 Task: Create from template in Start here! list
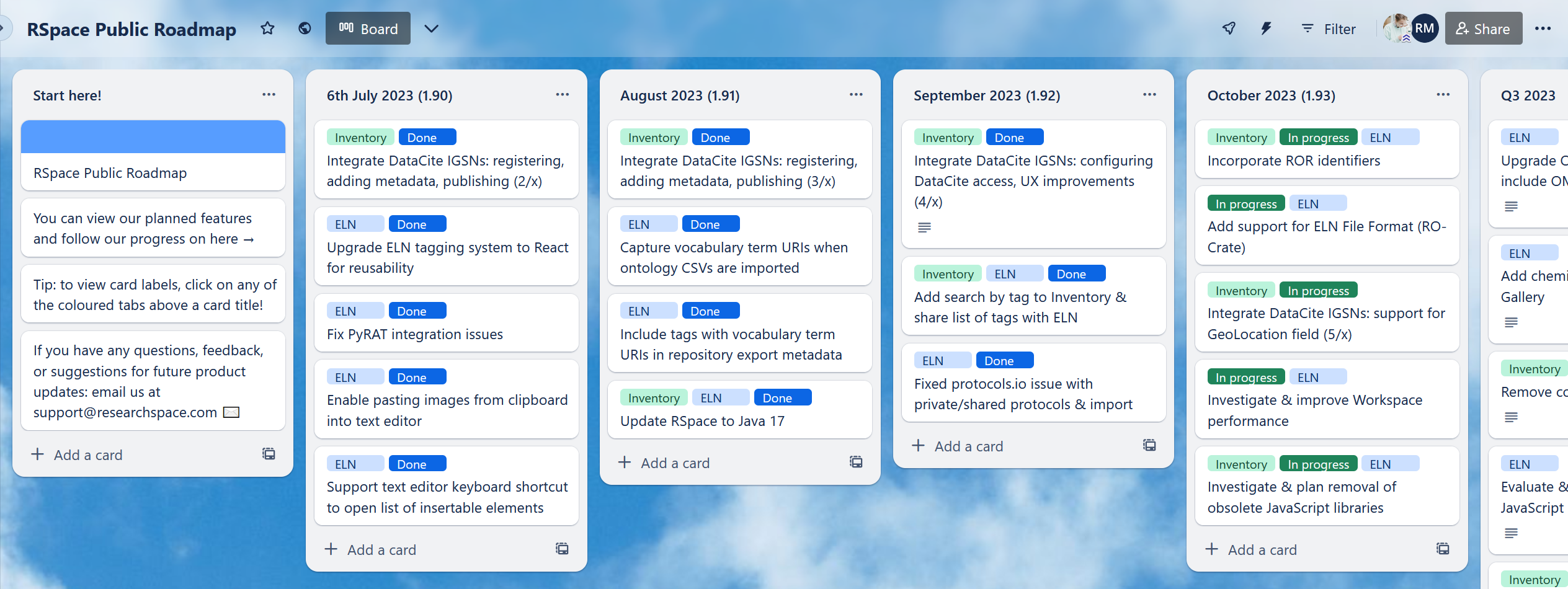pos(269,454)
